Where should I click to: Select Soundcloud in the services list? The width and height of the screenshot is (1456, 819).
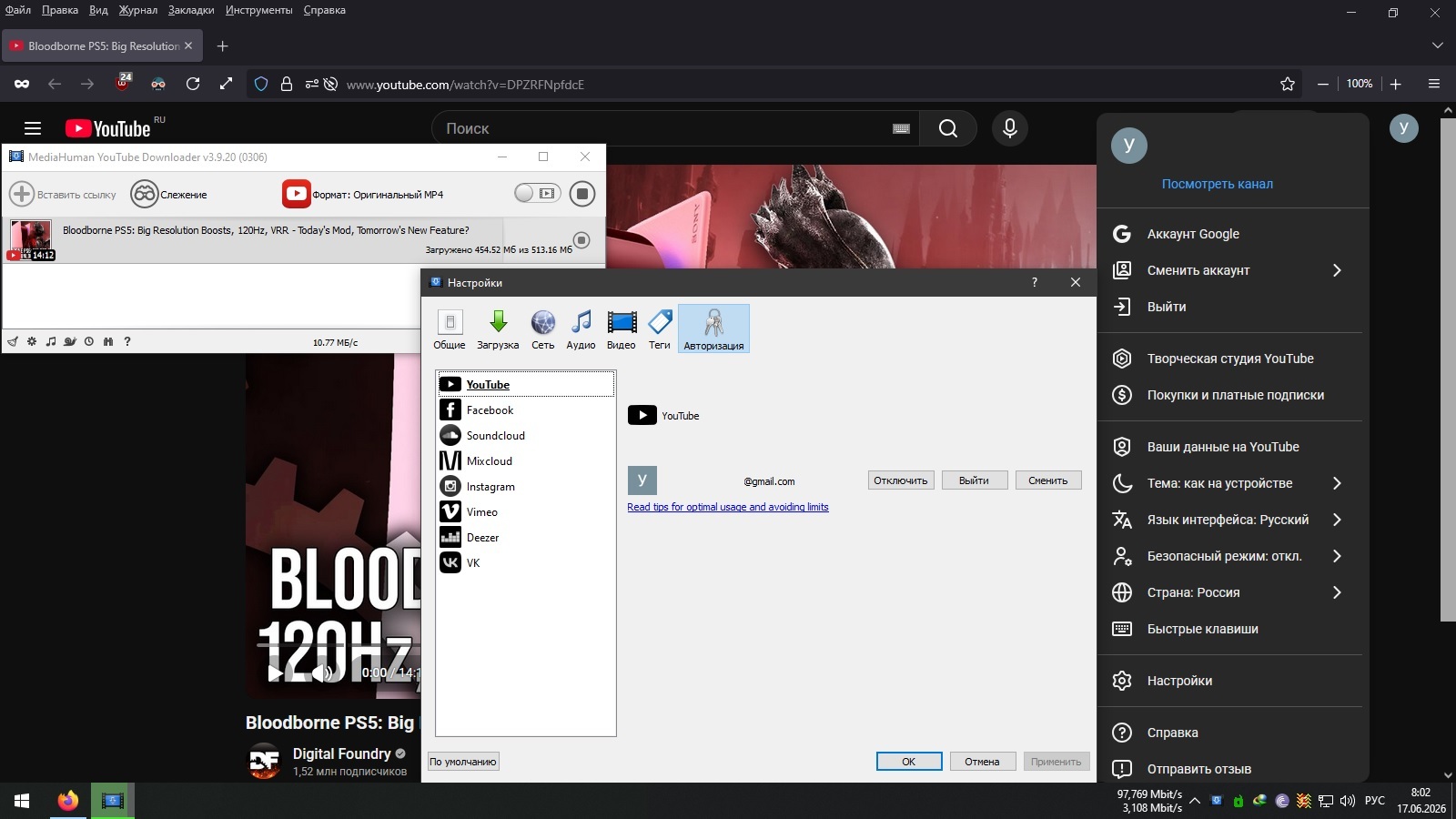click(526, 435)
